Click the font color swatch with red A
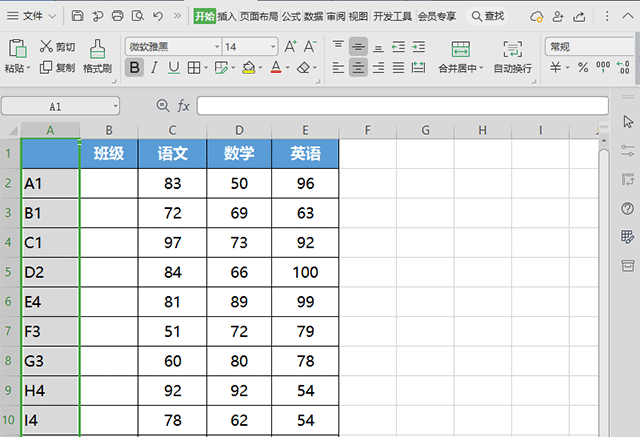640x437 pixels. point(275,68)
